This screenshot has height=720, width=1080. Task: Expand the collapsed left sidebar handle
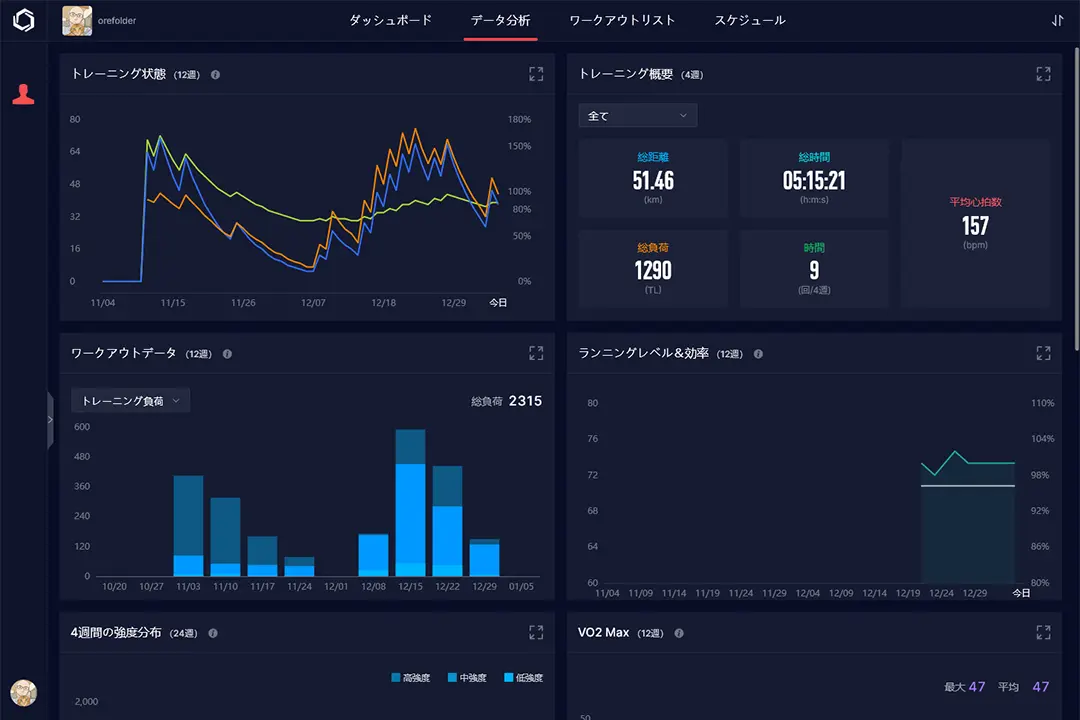tap(50, 420)
